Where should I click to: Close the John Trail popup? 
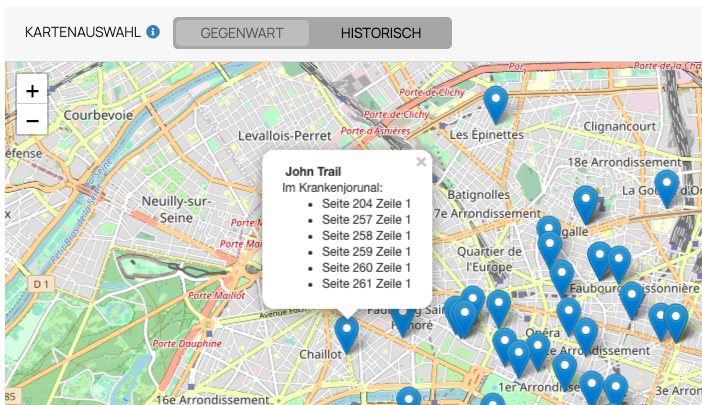[421, 162]
